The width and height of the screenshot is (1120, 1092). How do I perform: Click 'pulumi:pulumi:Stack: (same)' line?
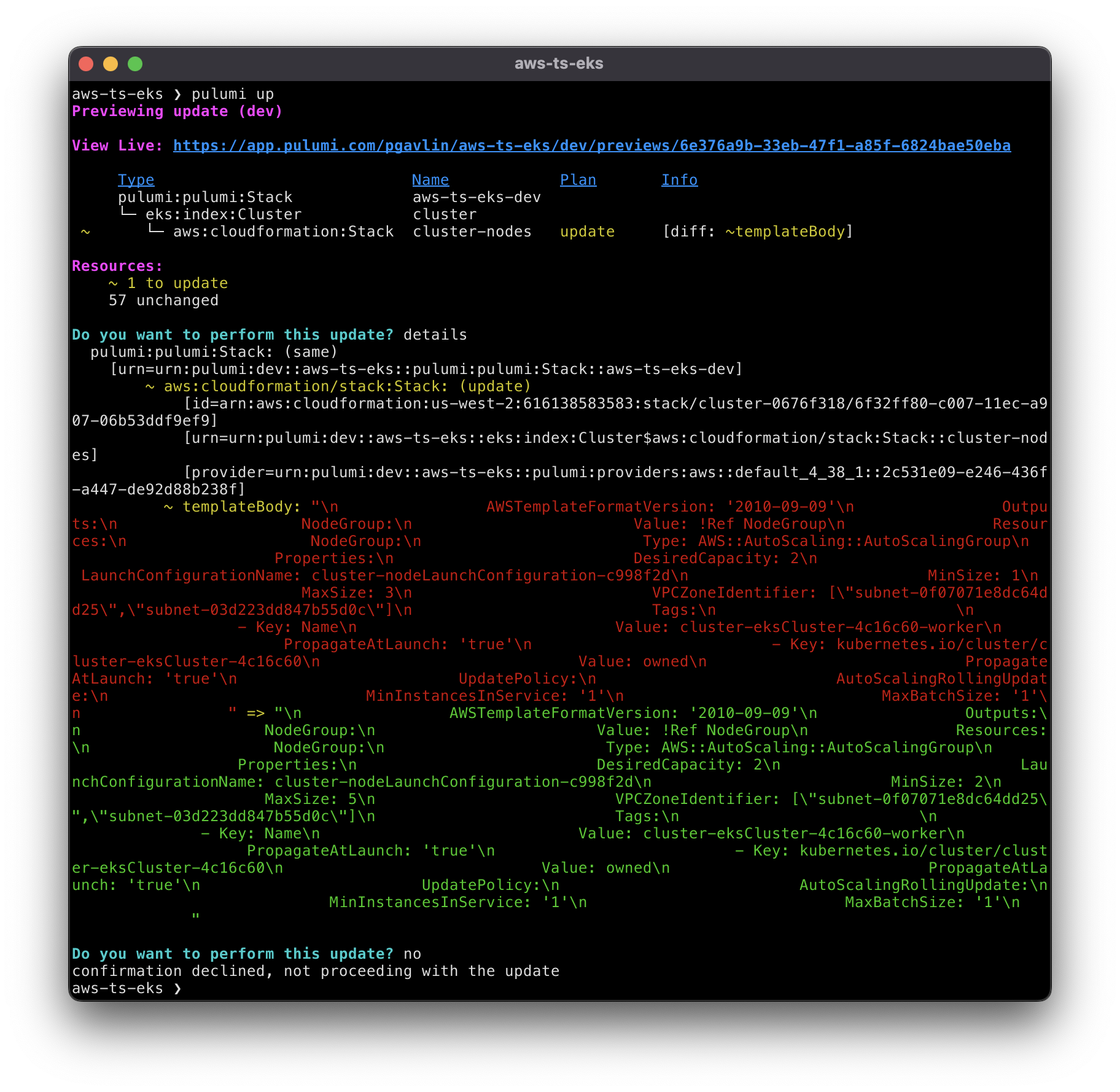(x=214, y=352)
